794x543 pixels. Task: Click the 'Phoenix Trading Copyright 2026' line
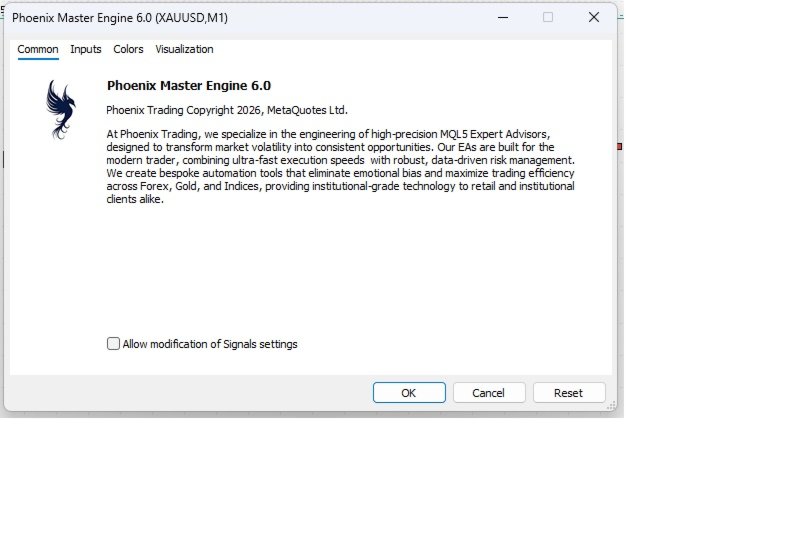tap(227, 110)
